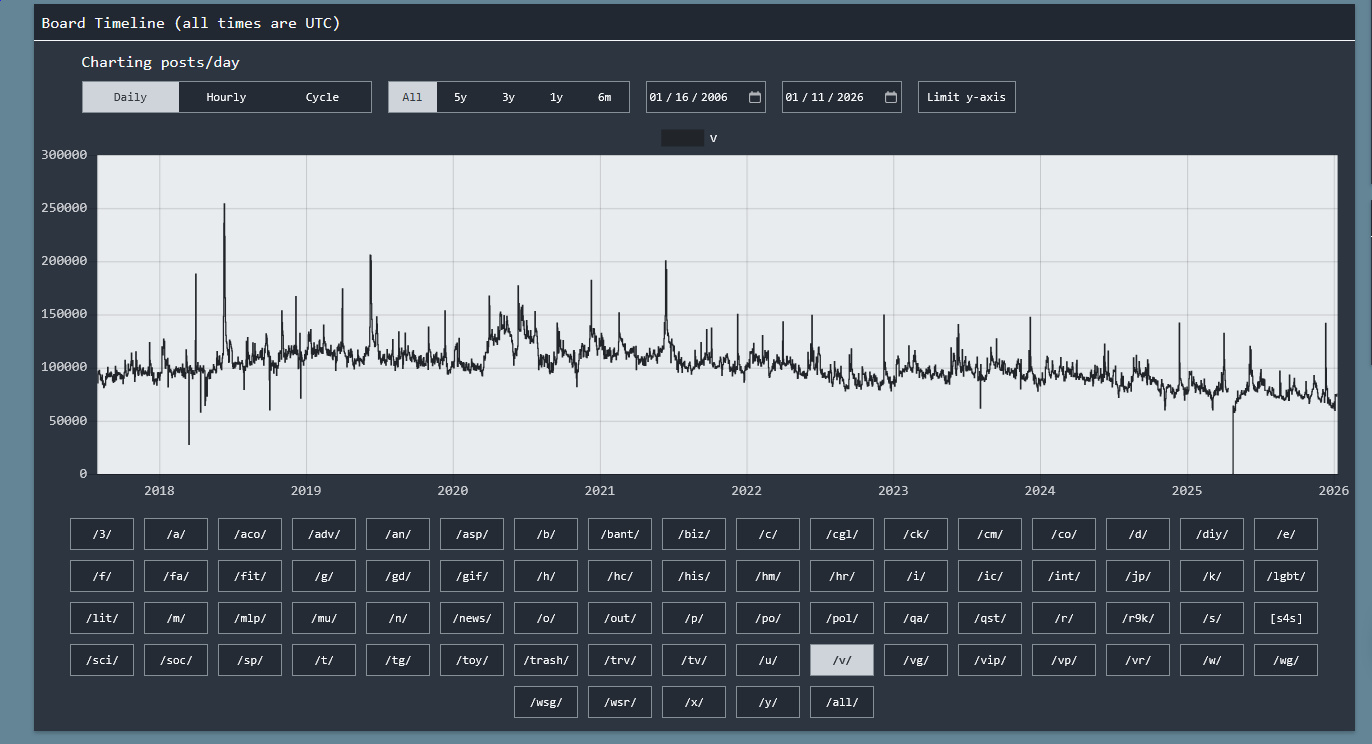Choose the /sci/ board
This screenshot has height=744, width=1372.
click(x=102, y=660)
